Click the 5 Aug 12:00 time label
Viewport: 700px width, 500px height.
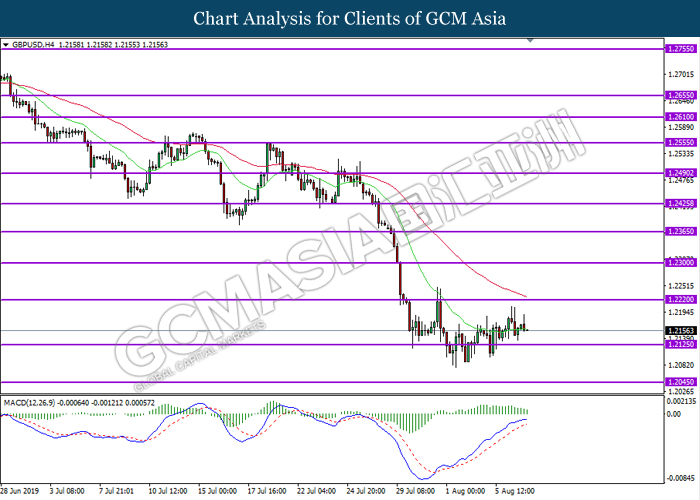(x=515, y=491)
